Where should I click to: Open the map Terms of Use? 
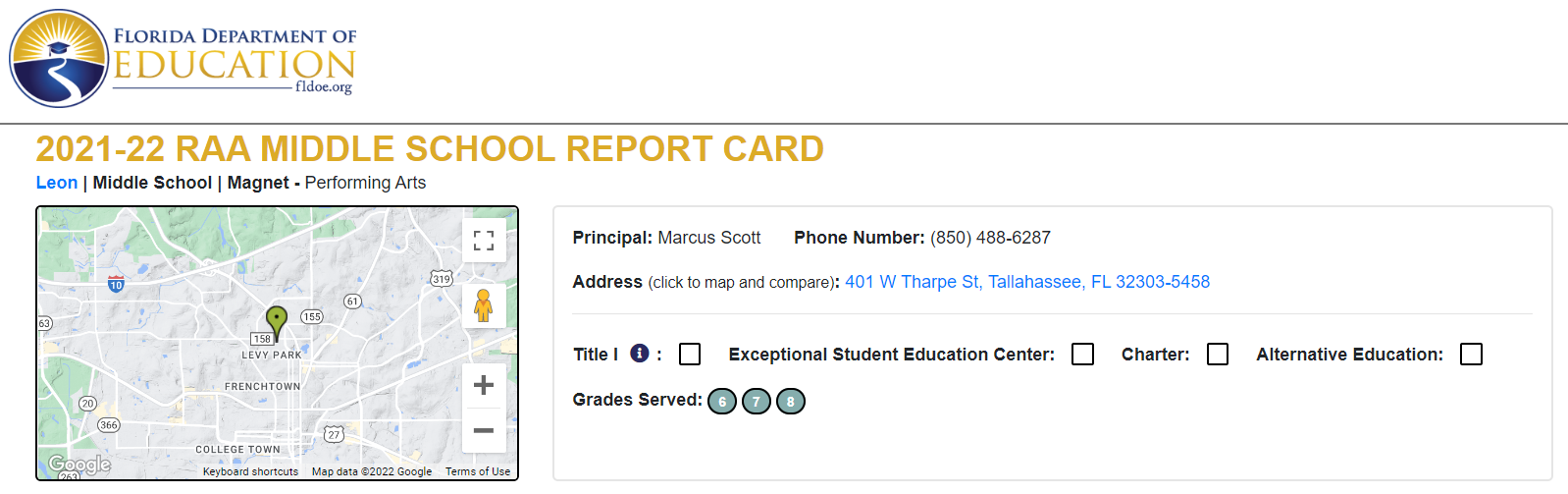[x=478, y=471]
